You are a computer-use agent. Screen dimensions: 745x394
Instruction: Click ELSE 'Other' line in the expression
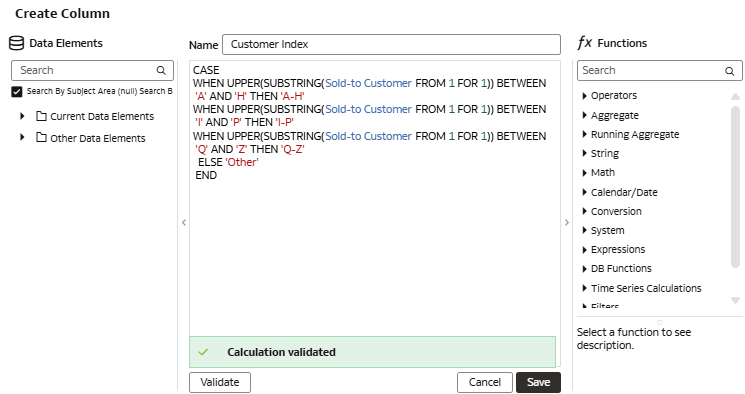pos(228,162)
